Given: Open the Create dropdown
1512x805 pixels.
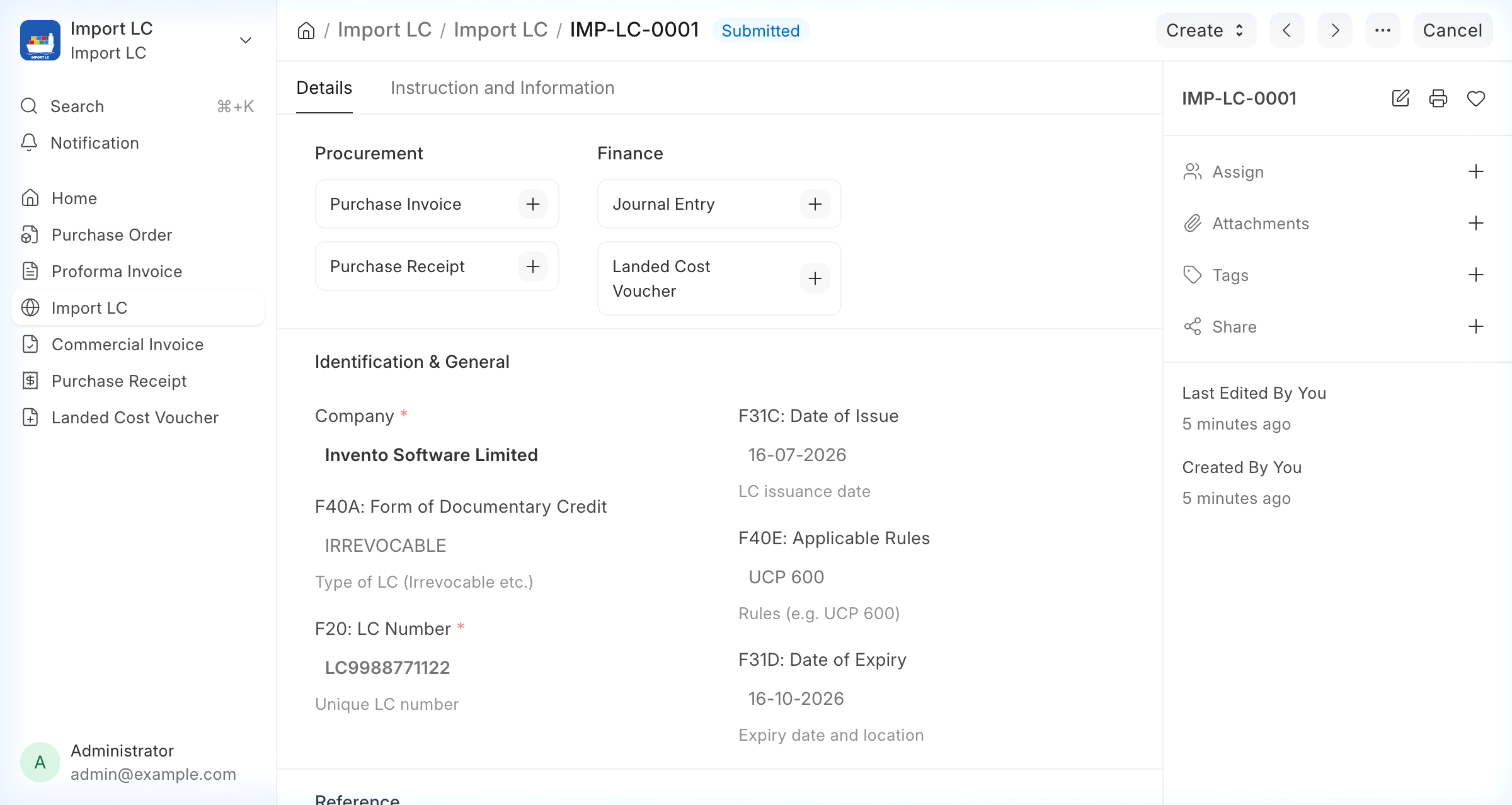Looking at the screenshot, I should click(1206, 30).
